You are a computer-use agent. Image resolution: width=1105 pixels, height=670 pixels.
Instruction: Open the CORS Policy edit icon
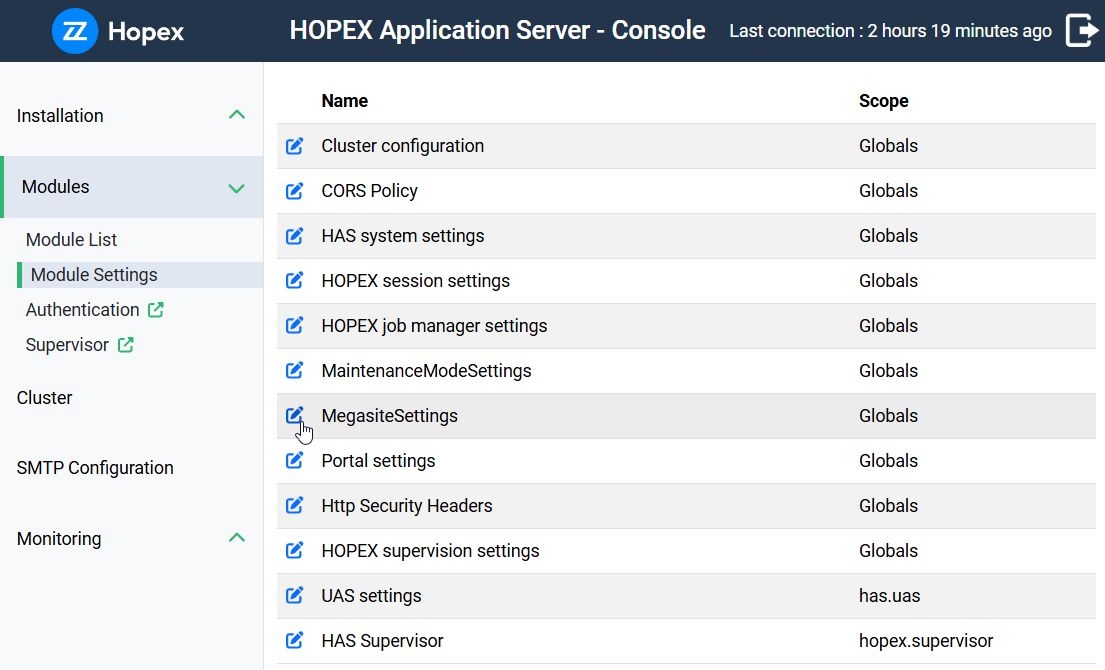tap(294, 191)
